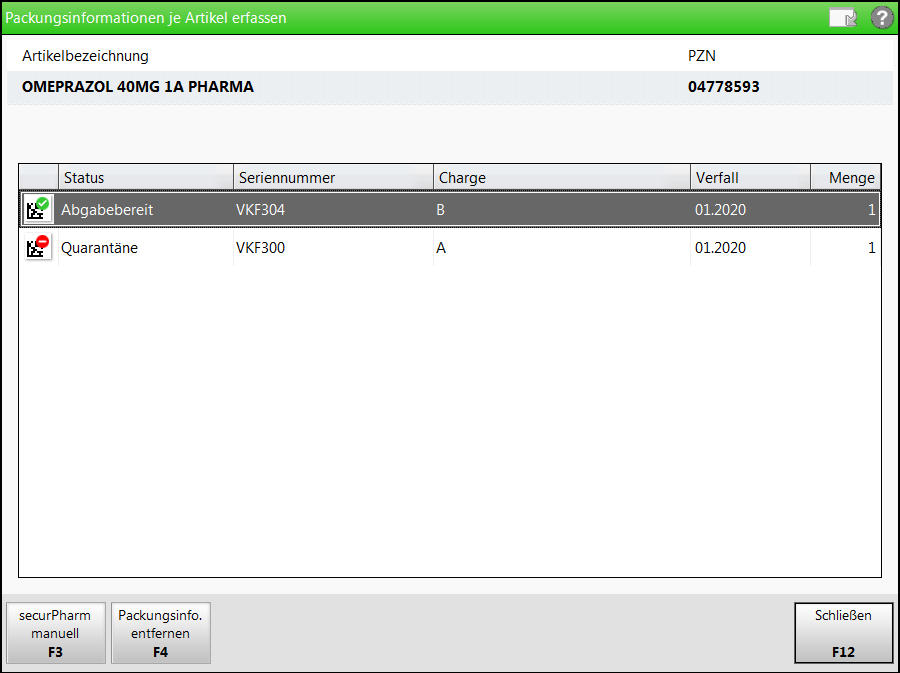Screen dimensions: 900x673
Task: Open securPharm manuell with F3 button
Action: click(56, 633)
